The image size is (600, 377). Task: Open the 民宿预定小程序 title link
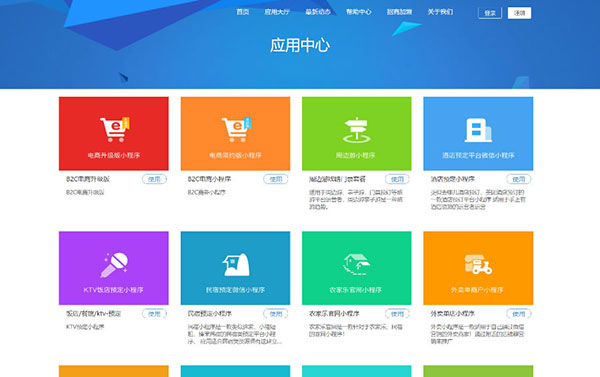pyautogui.click(x=210, y=314)
